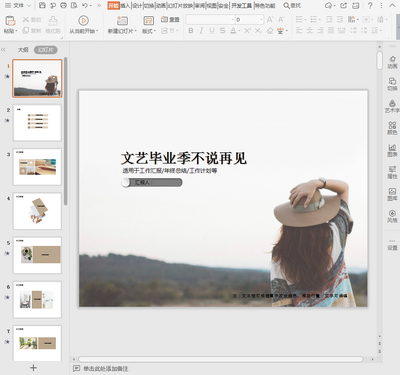Open the Home (开始) ribbon tab
This screenshot has height=375, width=400.
tap(113, 5)
